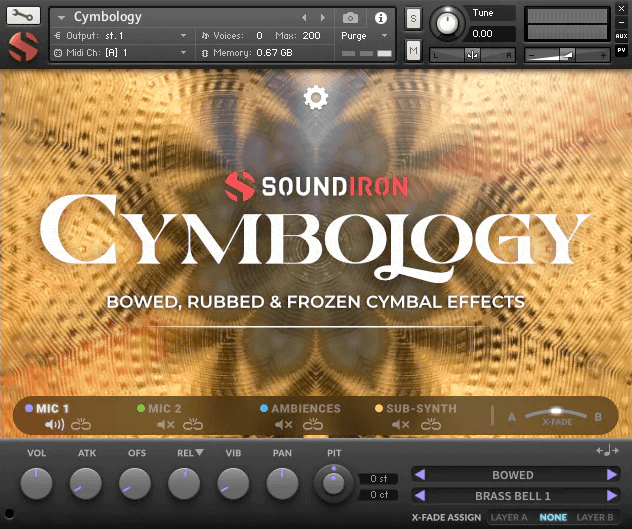Screen dimensions: 632x529
Task: Toggle the MIC 2 green enable dot
Action: (x=141, y=408)
